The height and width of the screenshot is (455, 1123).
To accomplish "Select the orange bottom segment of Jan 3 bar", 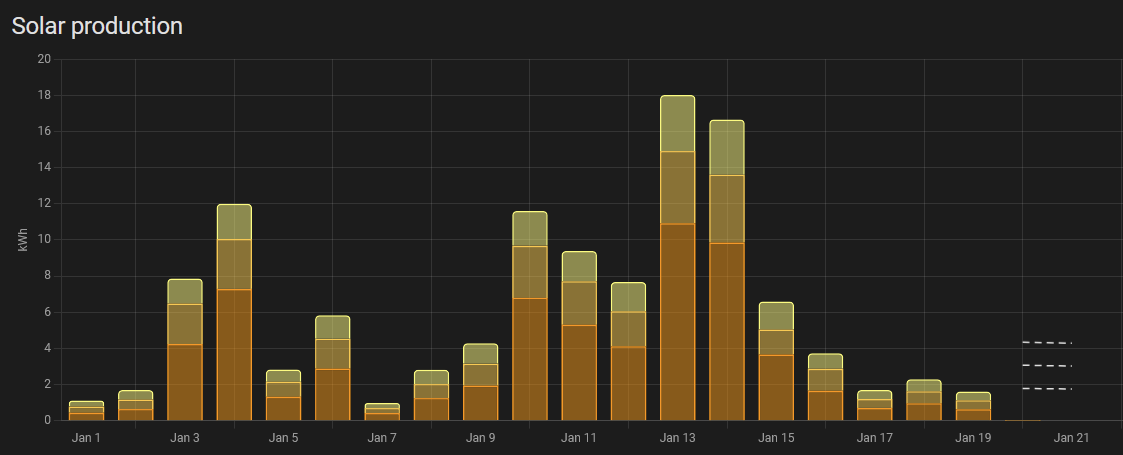I will click(x=185, y=383).
